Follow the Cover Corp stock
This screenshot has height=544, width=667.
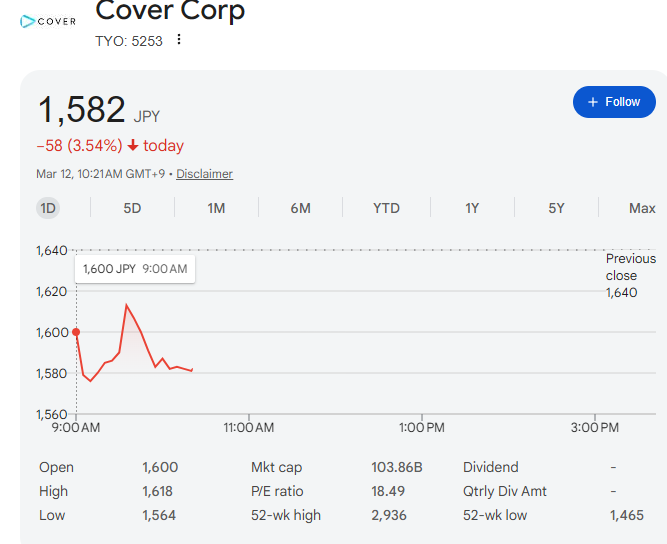pyautogui.click(x=614, y=102)
